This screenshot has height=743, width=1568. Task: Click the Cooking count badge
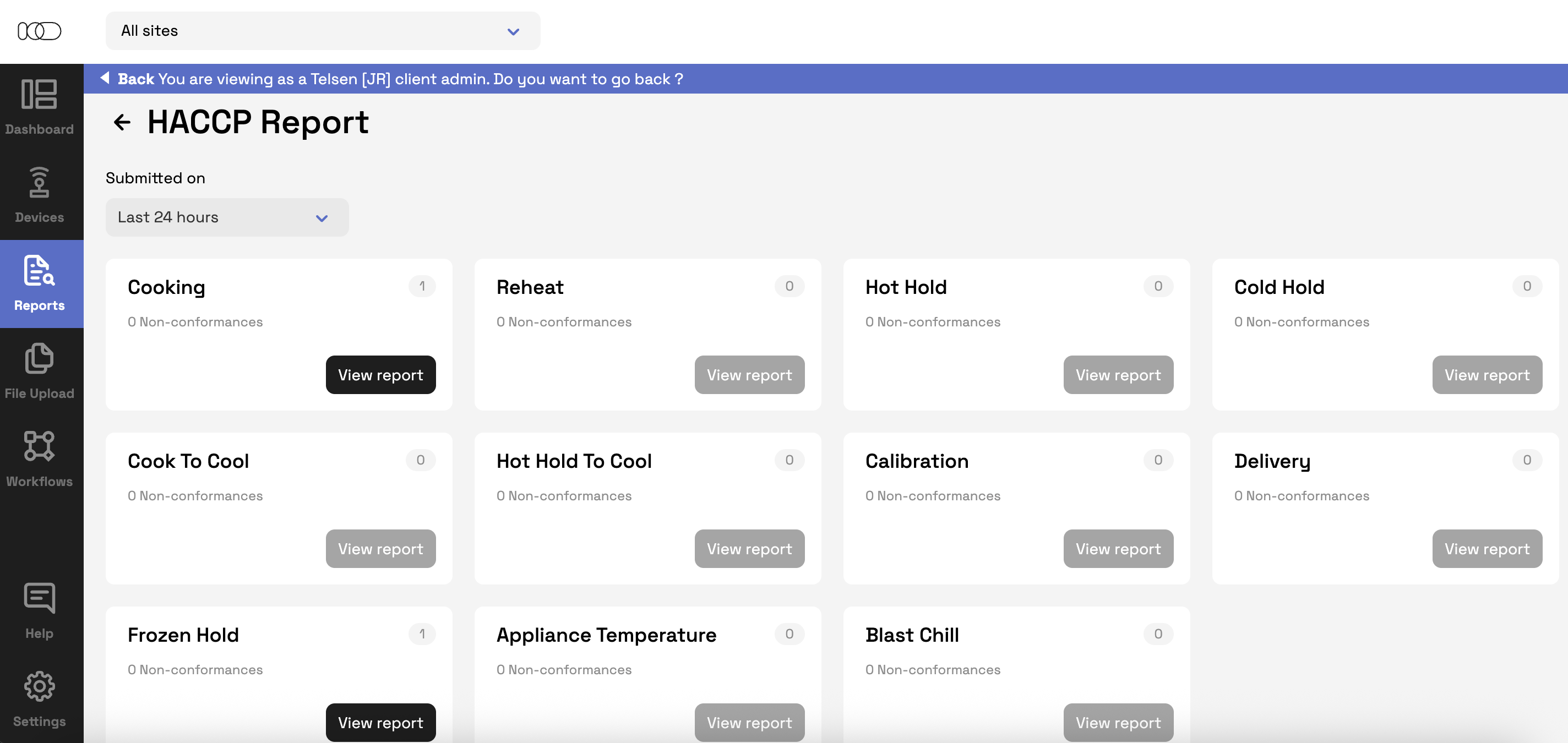pos(421,286)
